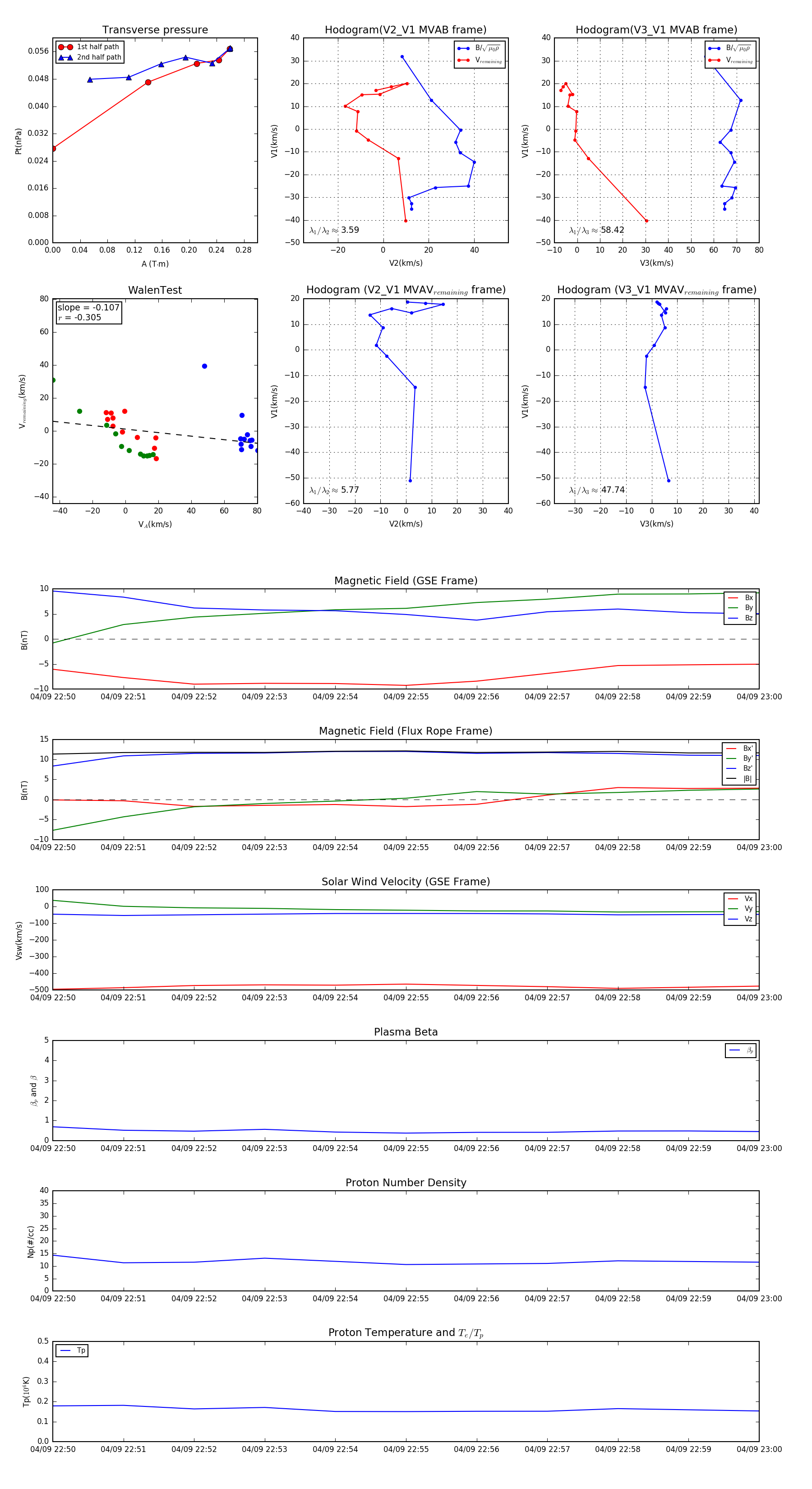Screen dimensions: 812x1489
Task: Click the 'Hodogram(V2_V1 MVAB frame)' title
Action: [406, 30]
